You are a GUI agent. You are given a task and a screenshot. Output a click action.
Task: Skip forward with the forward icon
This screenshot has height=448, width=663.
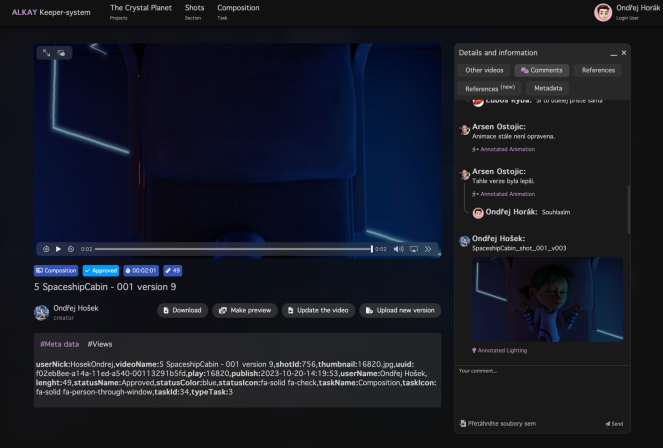[71, 249]
